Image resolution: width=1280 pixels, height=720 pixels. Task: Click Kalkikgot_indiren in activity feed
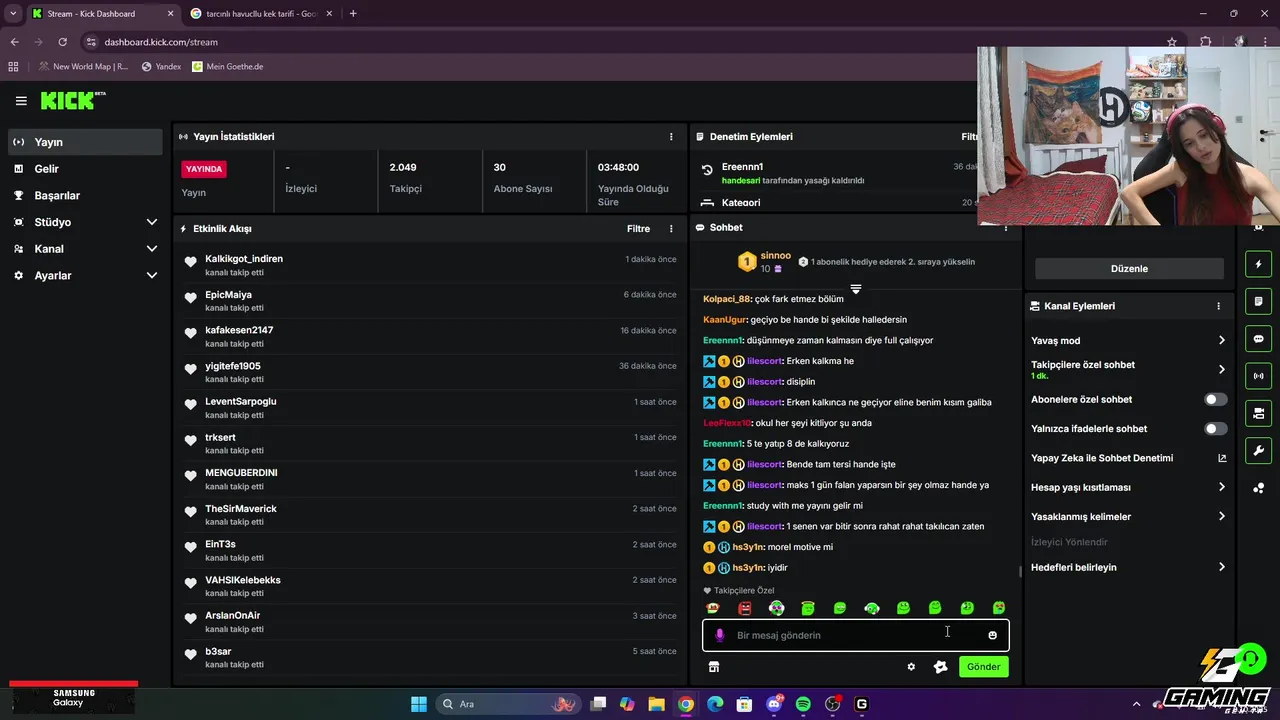pos(244,259)
